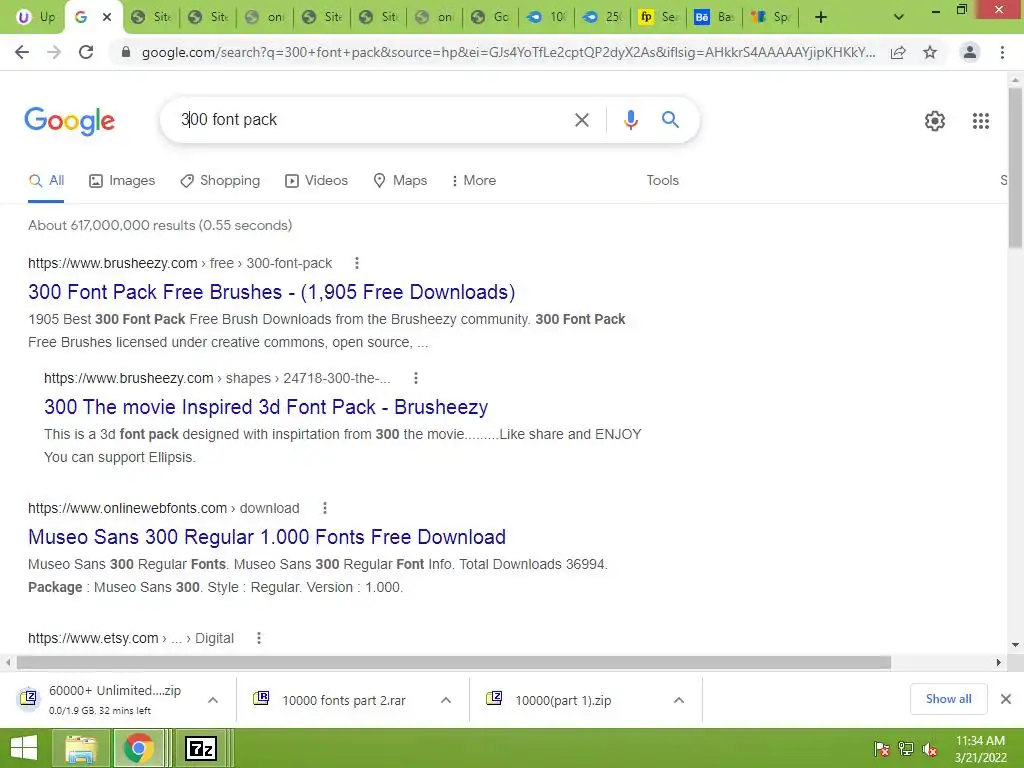Open the Google apps grid
The width and height of the screenshot is (1024, 768).
(x=980, y=120)
